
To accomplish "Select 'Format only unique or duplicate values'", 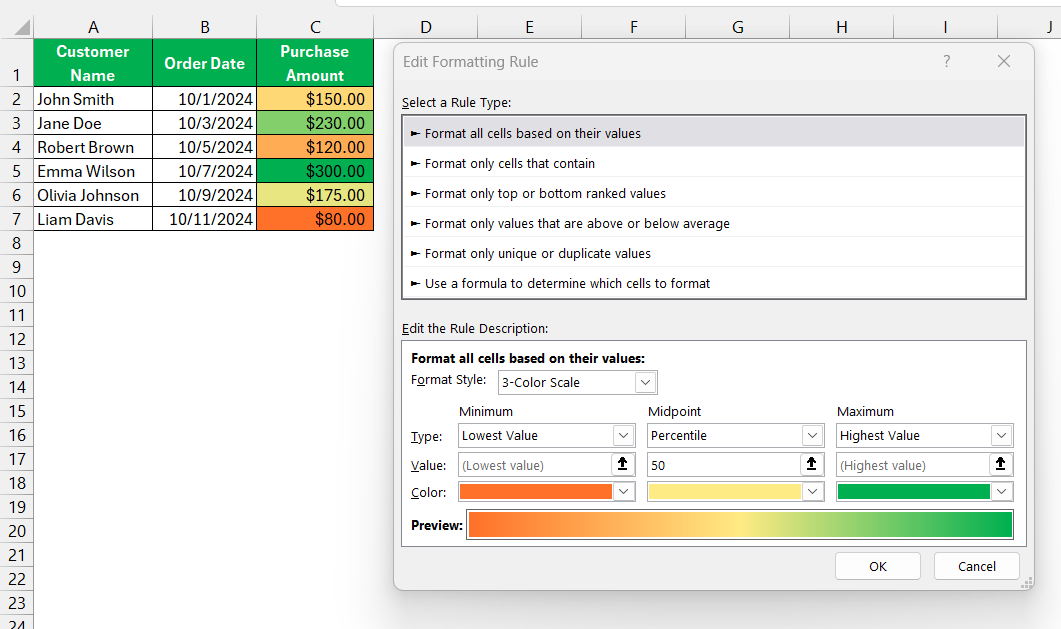I will [714, 253].
